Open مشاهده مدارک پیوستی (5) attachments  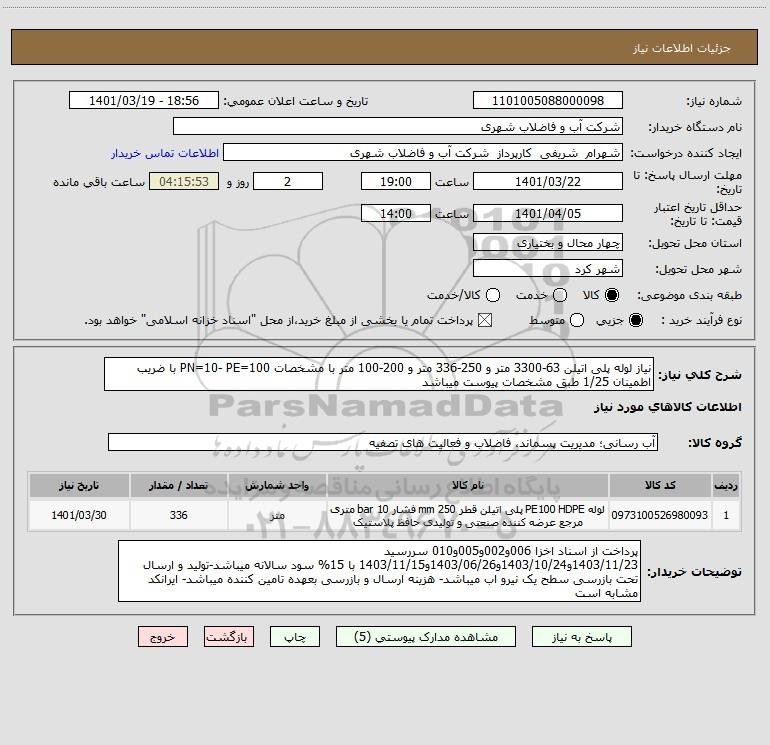pos(426,637)
